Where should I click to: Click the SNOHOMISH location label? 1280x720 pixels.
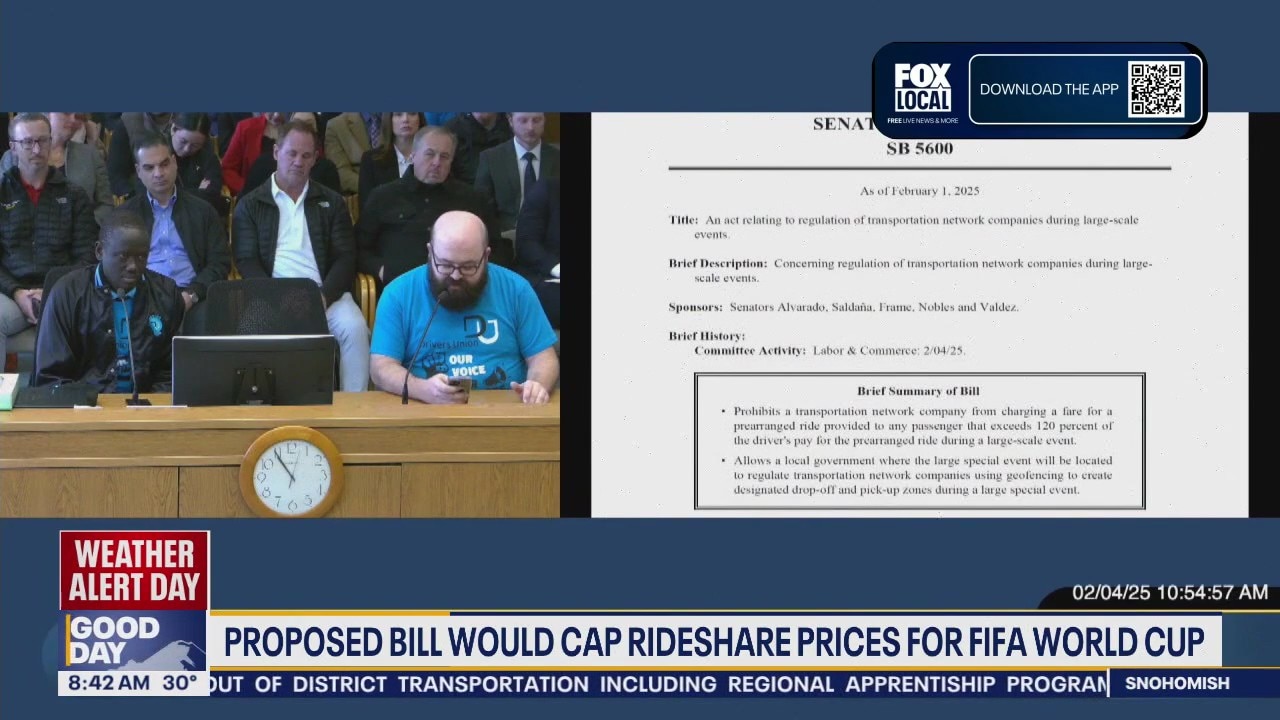[1176, 684]
